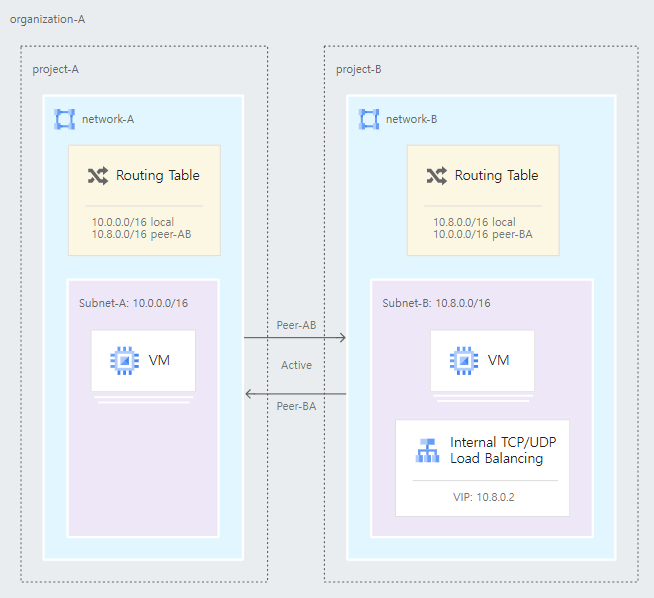Viewport: 654px width, 598px height.
Task: Select the project-A label
Action: pyautogui.click(x=55, y=69)
